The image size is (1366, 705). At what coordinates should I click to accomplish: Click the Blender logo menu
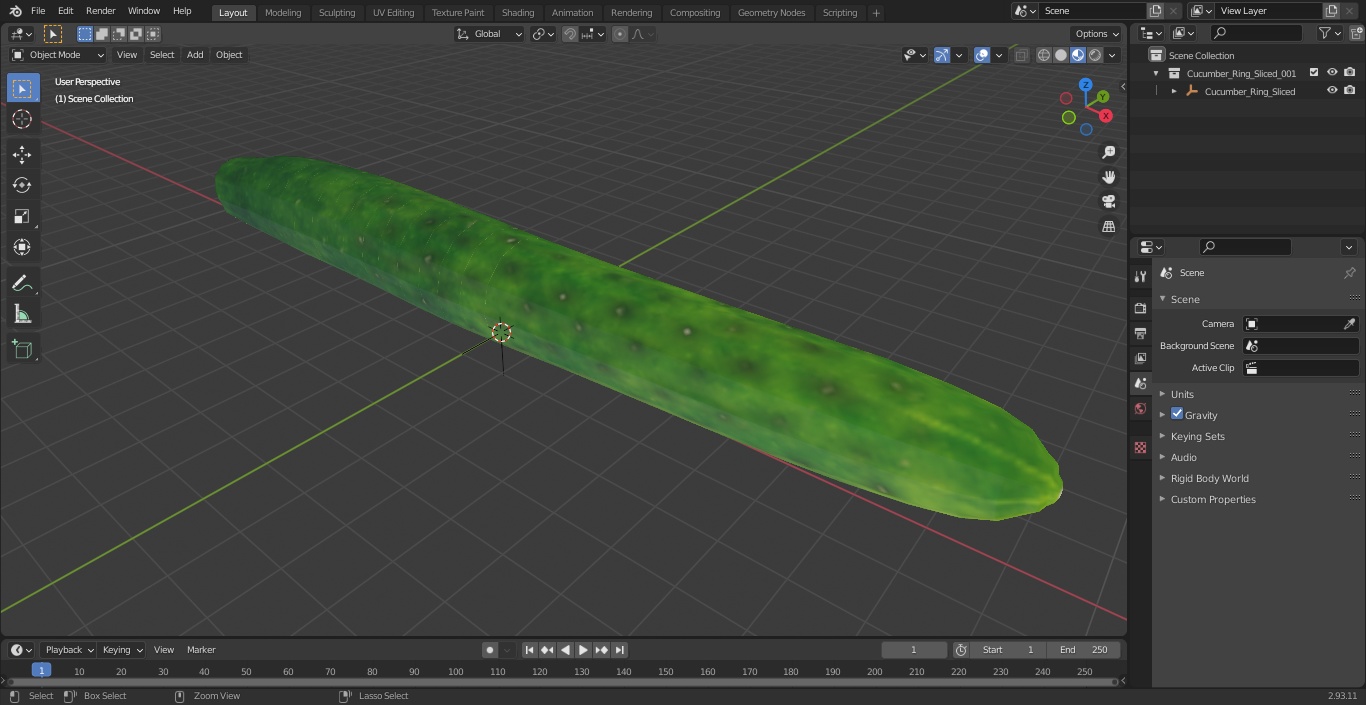tap(16, 11)
